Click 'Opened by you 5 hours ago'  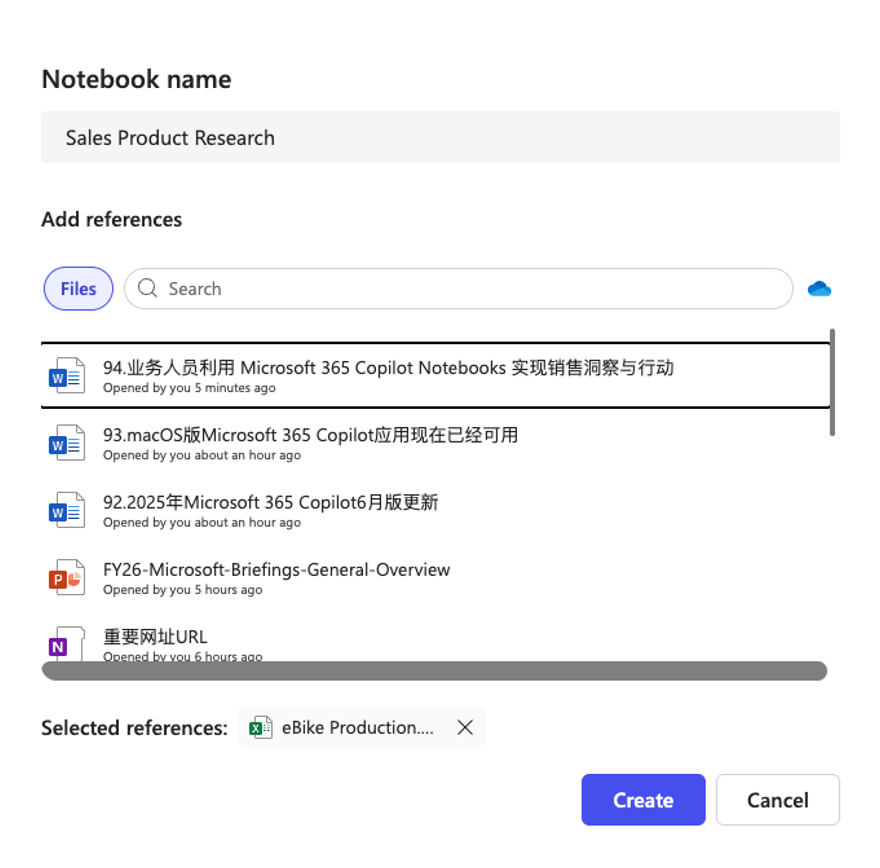182,590
